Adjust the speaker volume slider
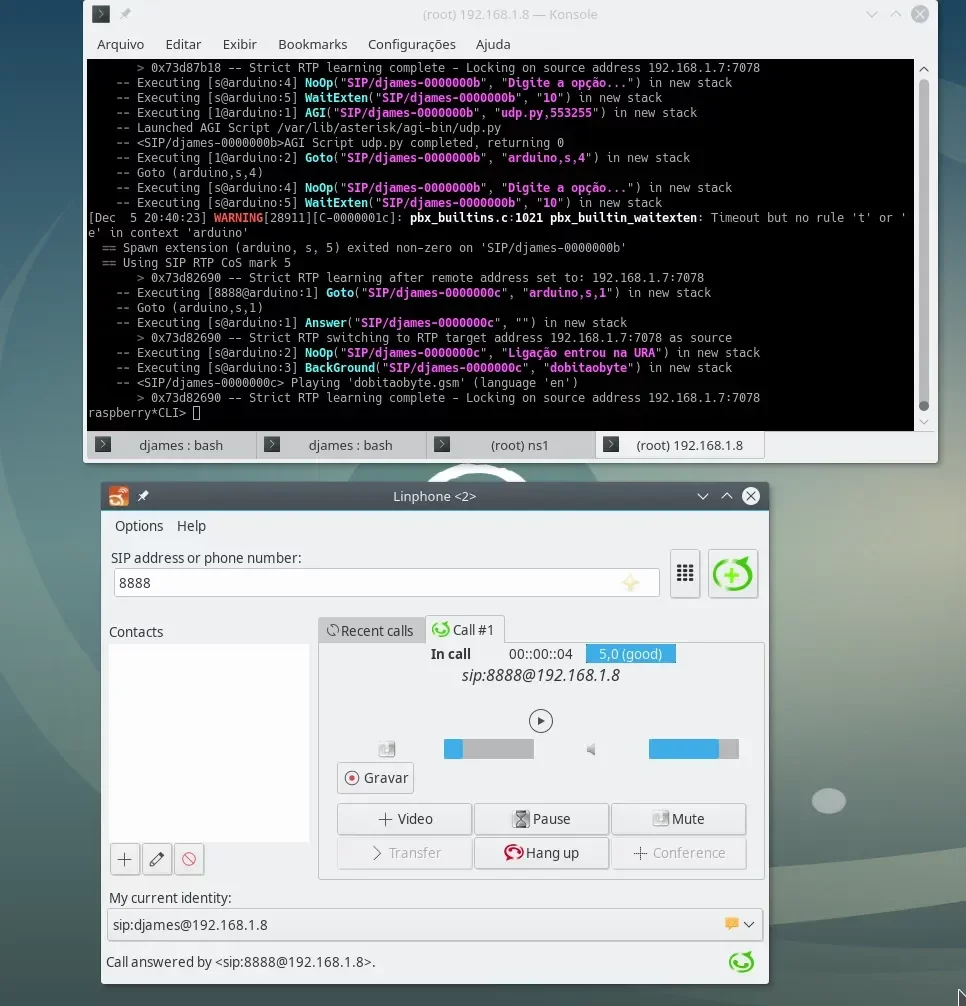Viewport: 966px width, 1006px height. coord(693,749)
